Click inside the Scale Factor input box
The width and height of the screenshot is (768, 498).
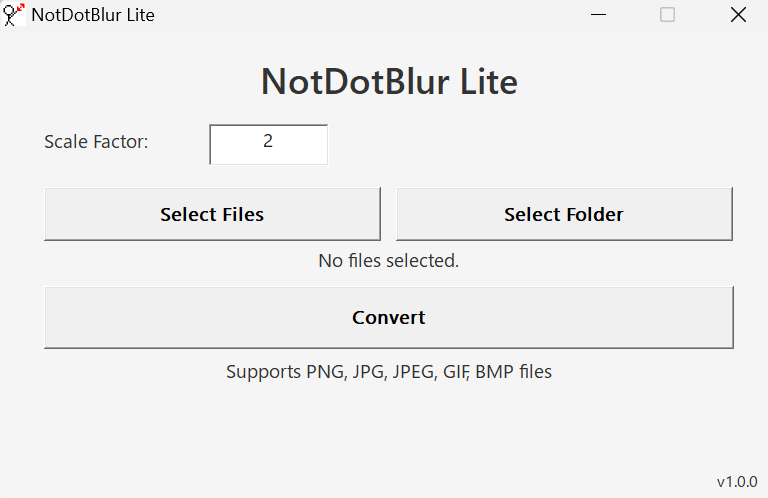[x=268, y=144]
